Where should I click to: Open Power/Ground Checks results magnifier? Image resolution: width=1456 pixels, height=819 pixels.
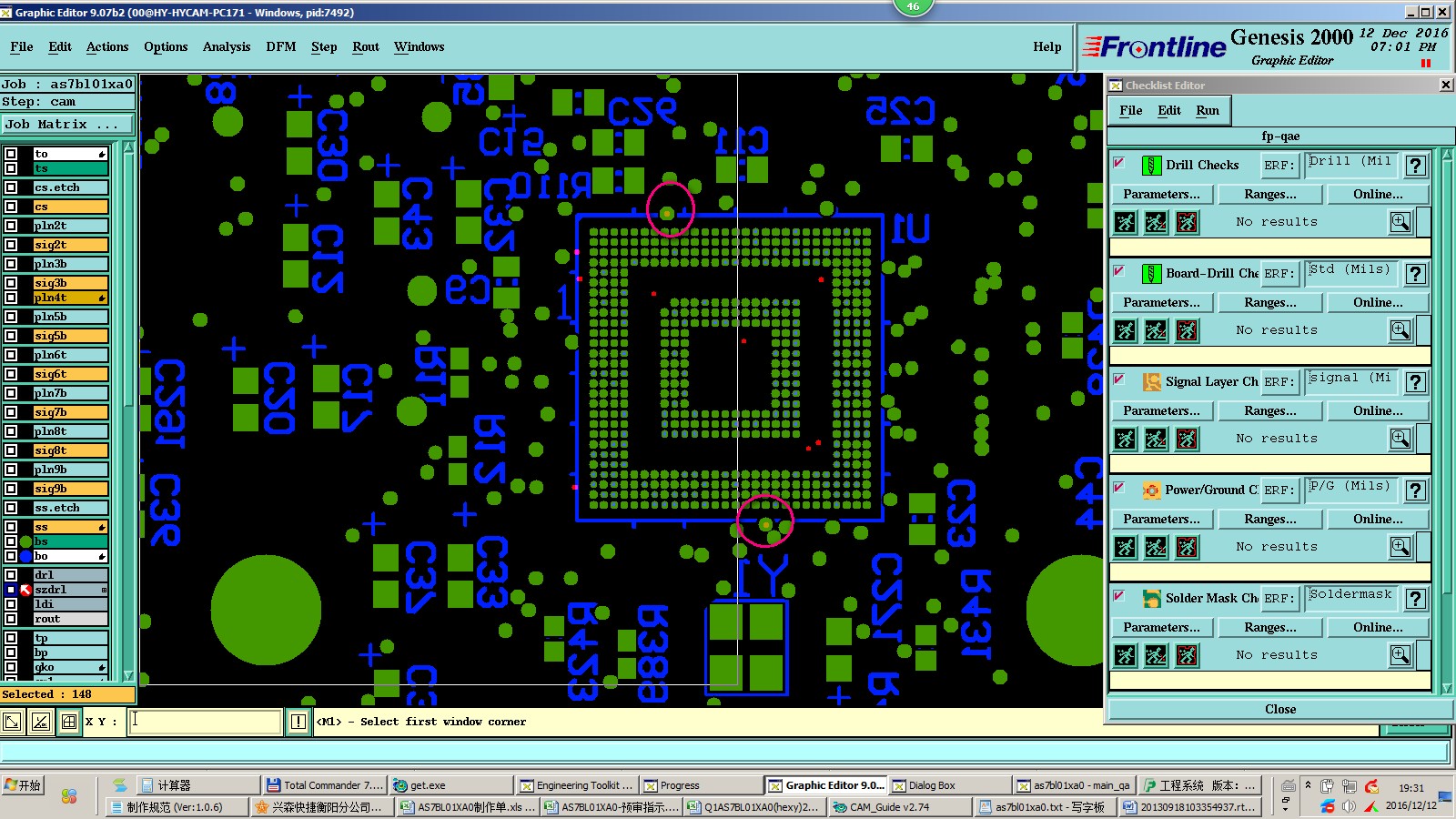(x=1400, y=547)
